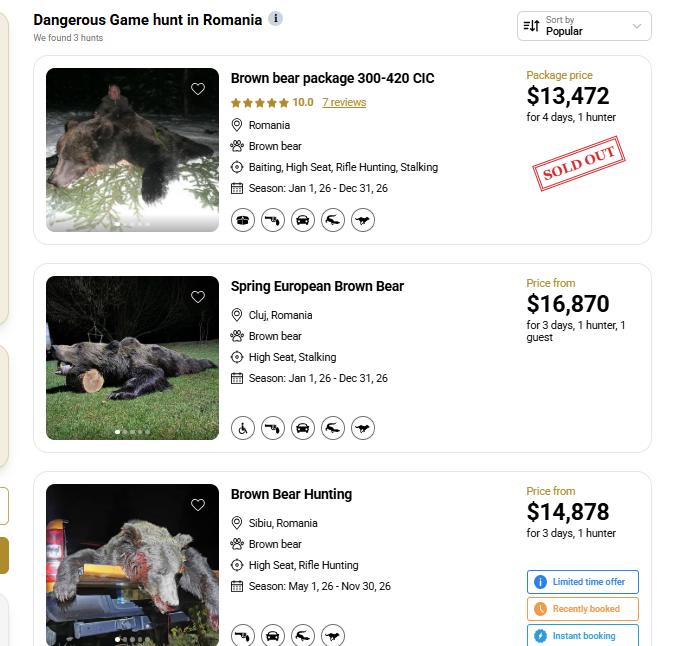The width and height of the screenshot is (673, 646).
Task: Click running dog icon on Spring hunt
Action: coord(362,427)
